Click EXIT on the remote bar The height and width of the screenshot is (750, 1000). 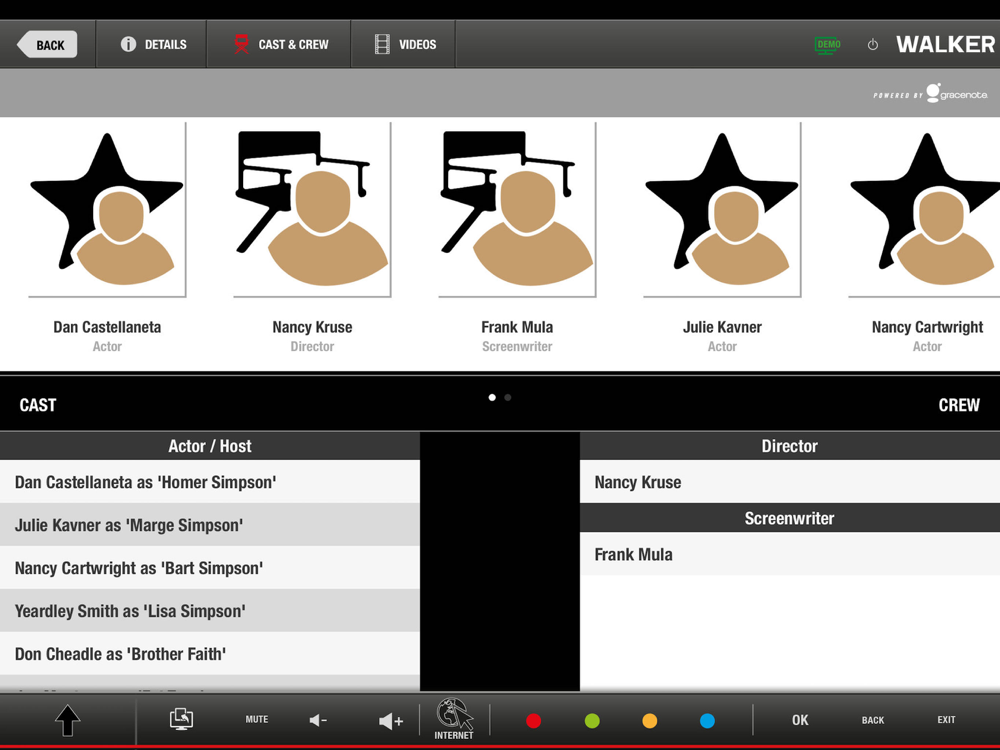coord(946,719)
